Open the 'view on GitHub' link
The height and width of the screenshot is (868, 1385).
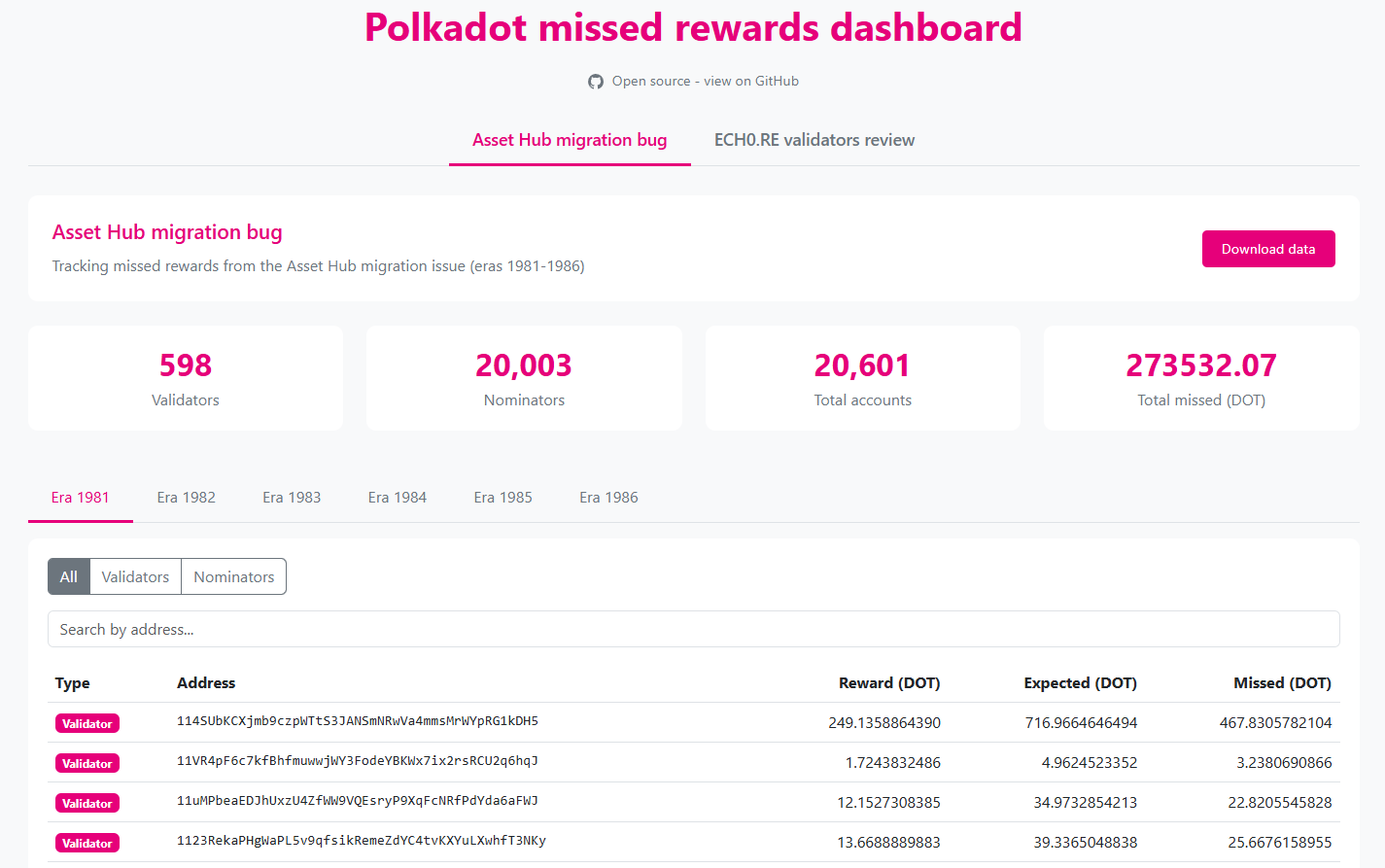click(x=705, y=82)
